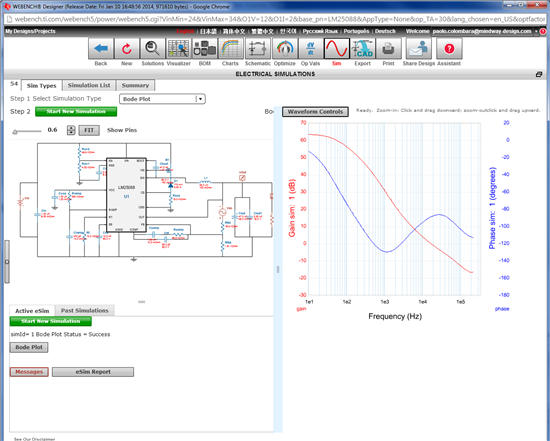This screenshot has width=550, height=441.
Task: Click the See Our Disclaimer link
Action: (34, 439)
